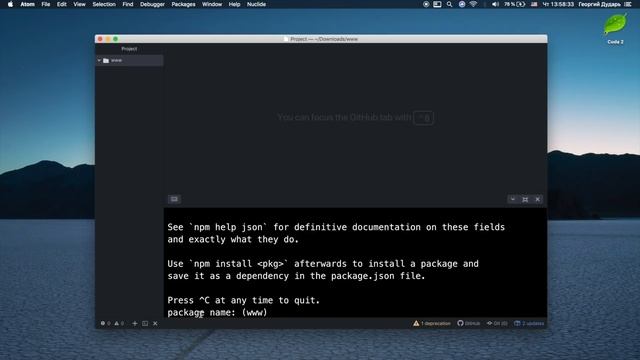View the 2 updates available
Image resolution: width=640 pixels, height=360 pixels.
(x=529, y=323)
